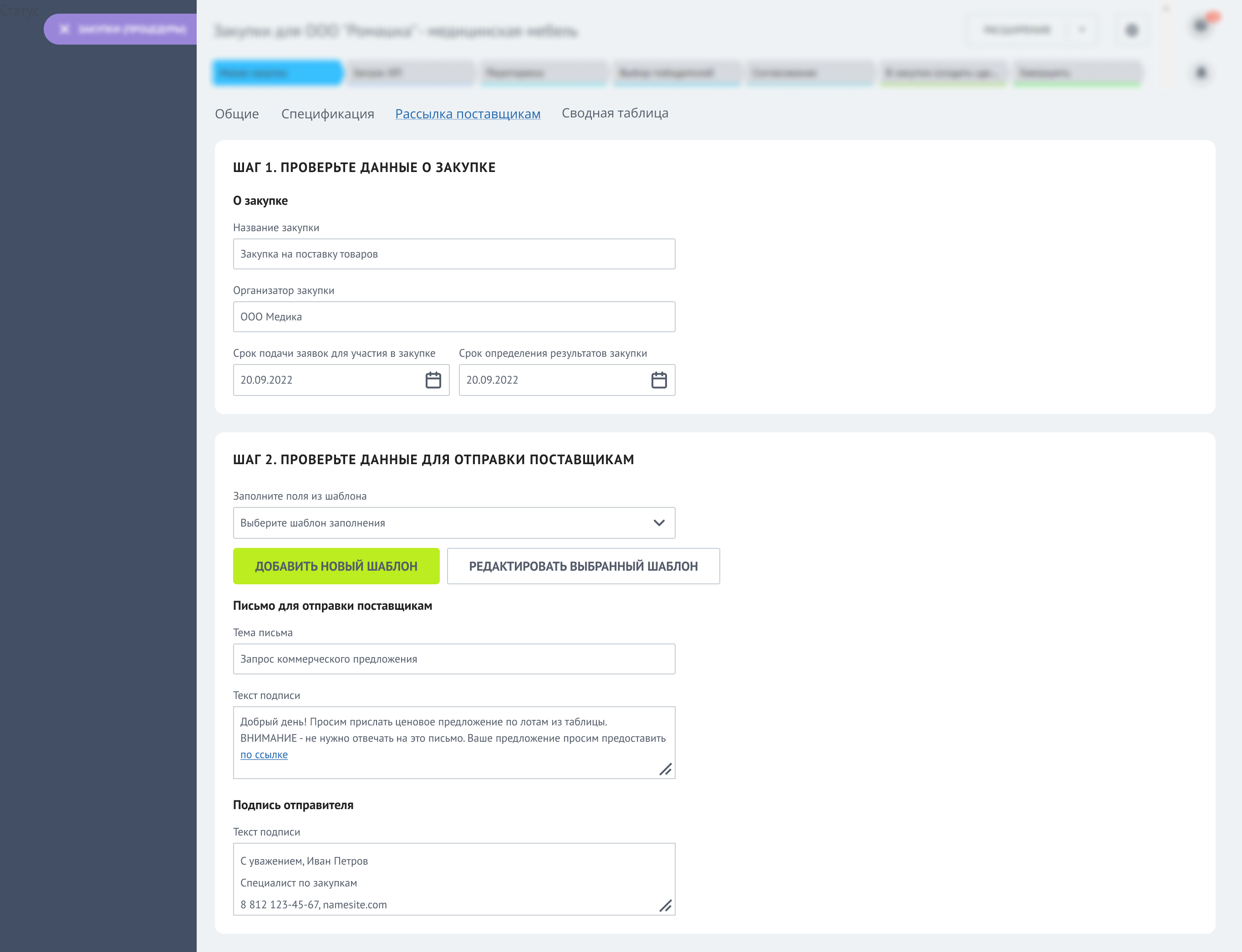Click the round icon in the header
1242x952 pixels.
tap(1131, 30)
